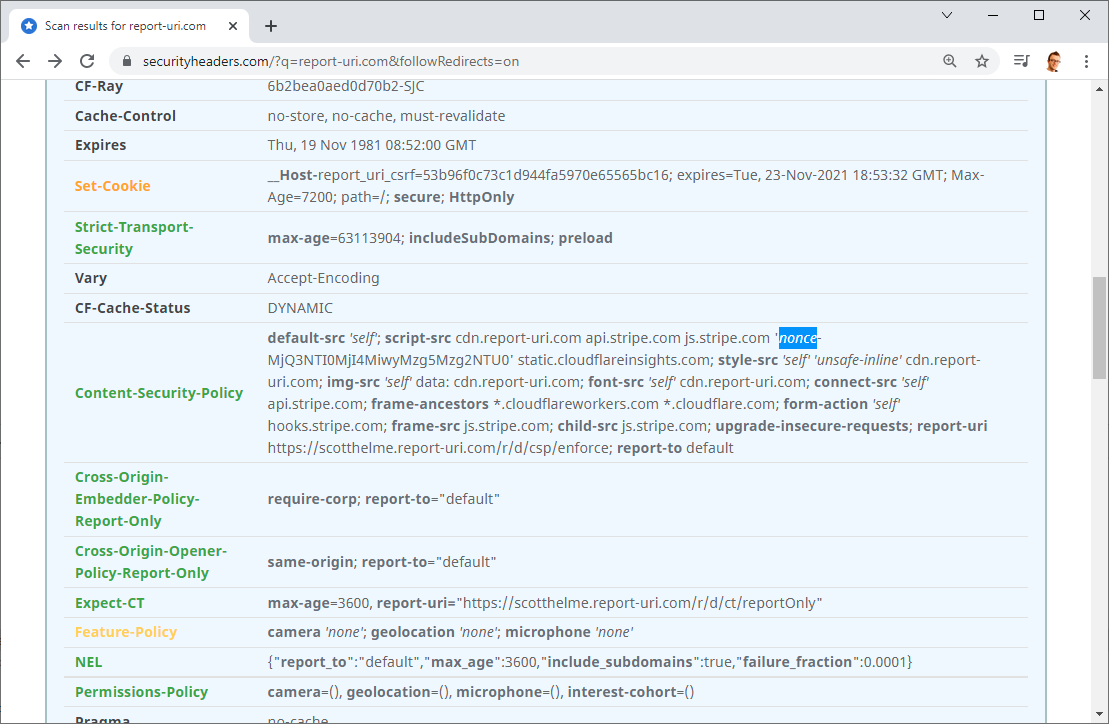Click 'Thu, 19 Nov 1981 08:52:00 GMT'
1109x724 pixels.
371,145
